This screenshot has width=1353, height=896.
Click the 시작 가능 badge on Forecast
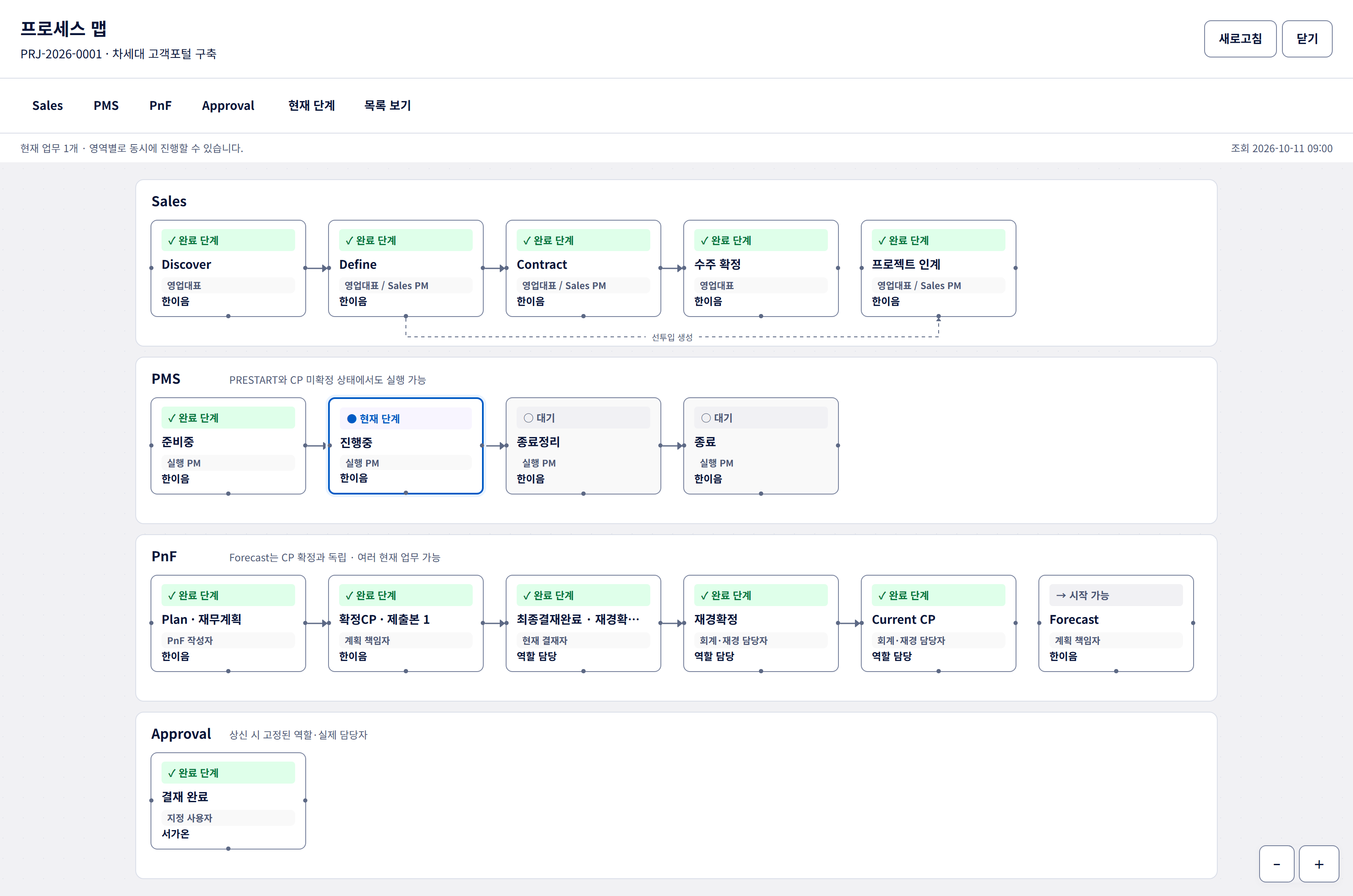pyautogui.click(x=1116, y=595)
